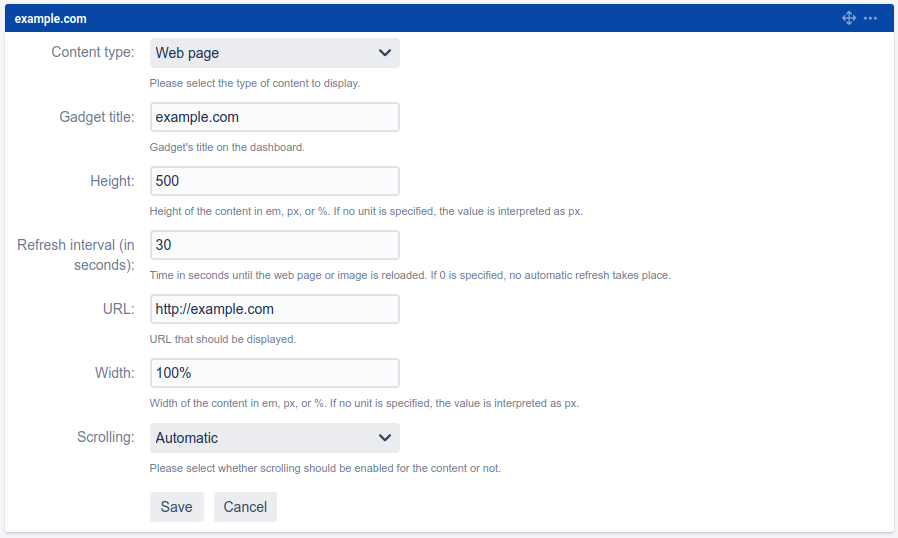Image resolution: width=898 pixels, height=538 pixels.
Task: Focus the Height field containing 500
Action: [274, 181]
